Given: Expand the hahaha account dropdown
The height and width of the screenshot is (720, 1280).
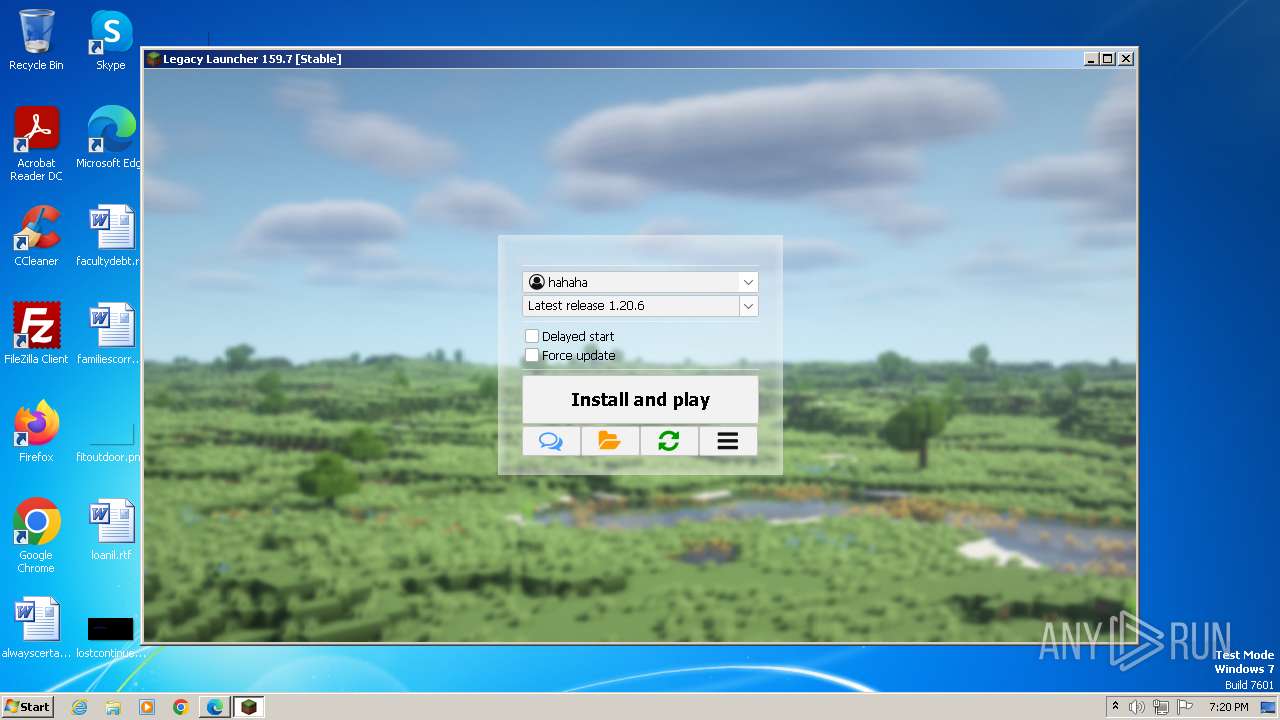Looking at the screenshot, I should point(748,282).
